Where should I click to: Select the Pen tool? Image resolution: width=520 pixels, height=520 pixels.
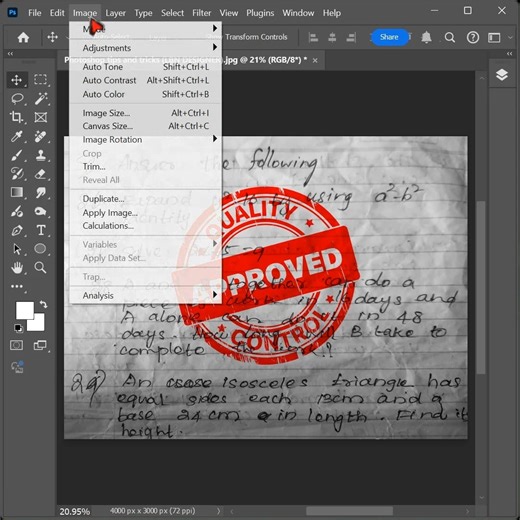(x=16, y=230)
